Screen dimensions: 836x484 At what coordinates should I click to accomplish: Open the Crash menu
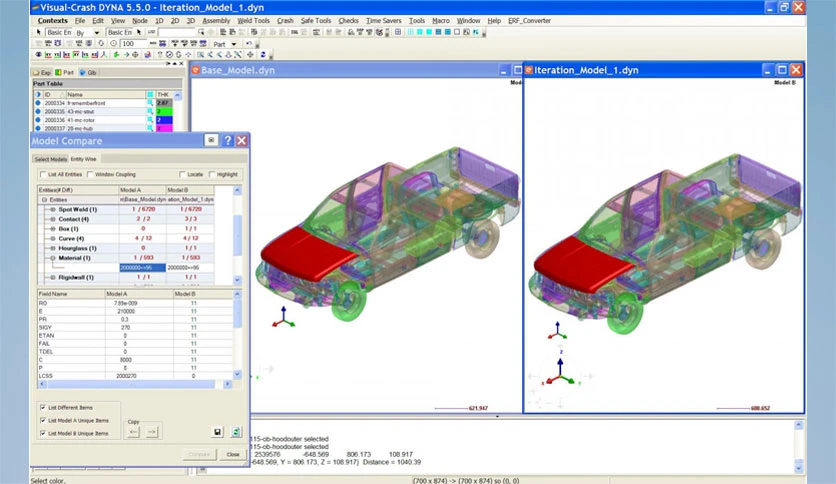285,20
